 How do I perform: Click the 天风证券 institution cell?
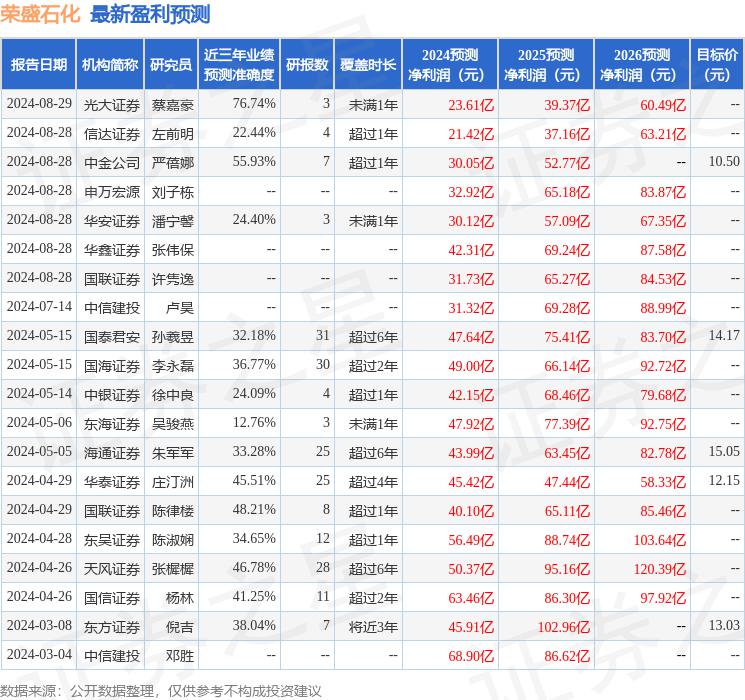[112, 569]
